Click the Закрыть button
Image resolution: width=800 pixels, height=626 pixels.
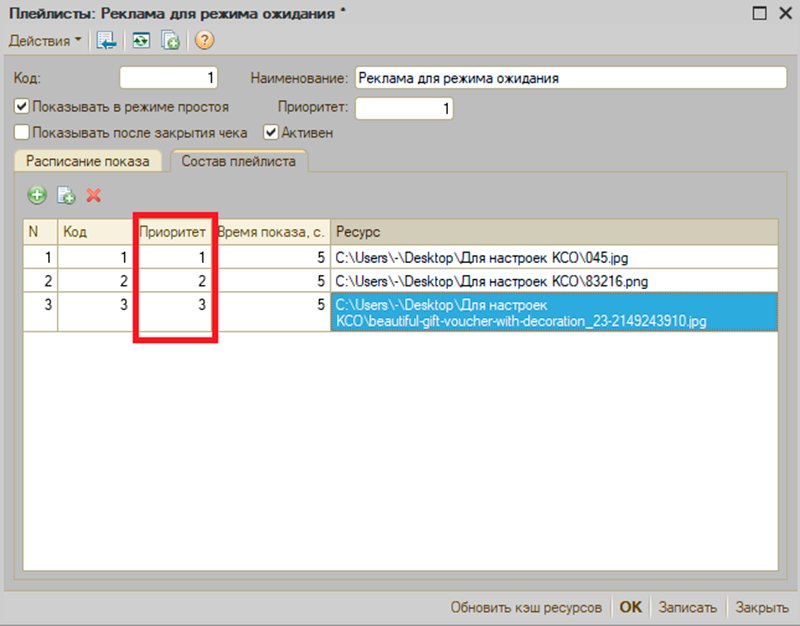click(x=762, y=607)
